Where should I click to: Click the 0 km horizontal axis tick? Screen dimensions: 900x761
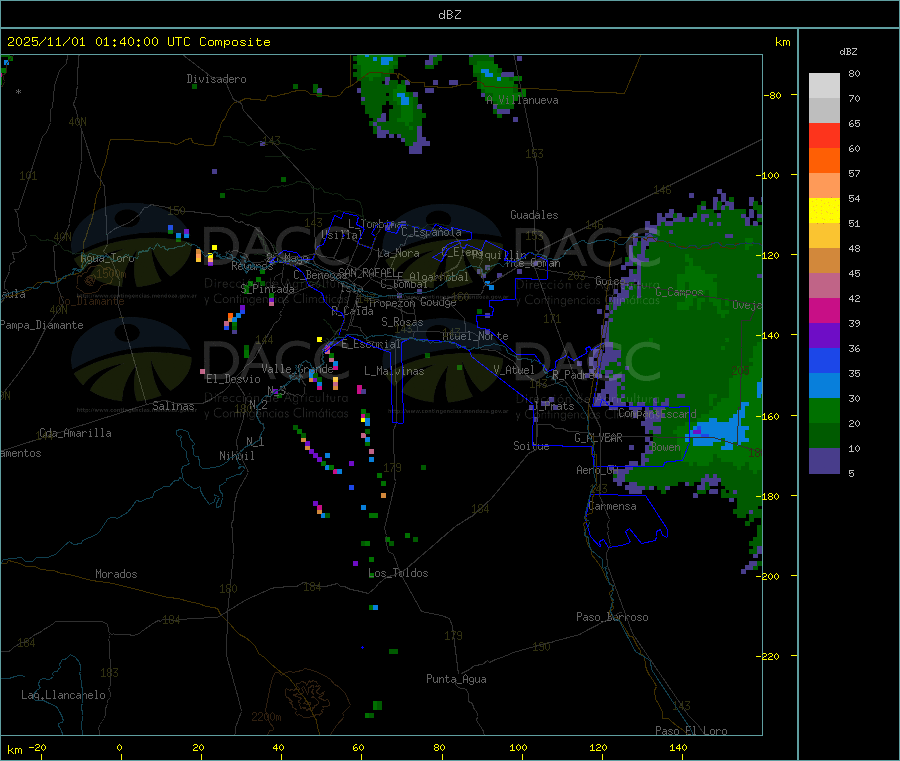(119, 748)
